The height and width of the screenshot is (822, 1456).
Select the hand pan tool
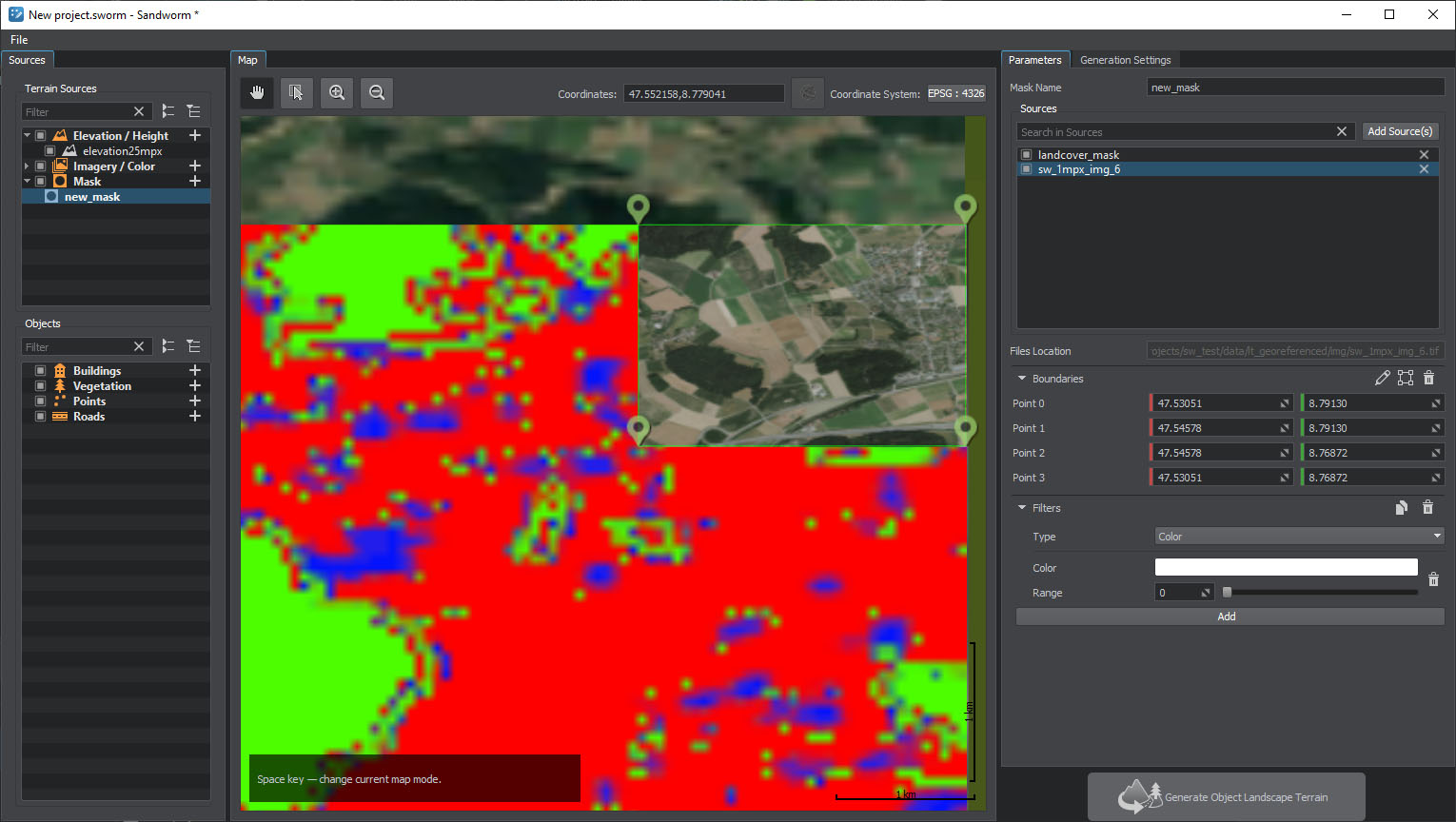pos(257,92)
